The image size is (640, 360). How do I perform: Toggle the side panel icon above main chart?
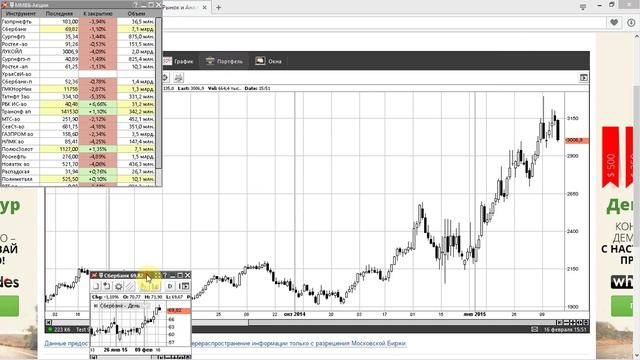pos(584,78)
